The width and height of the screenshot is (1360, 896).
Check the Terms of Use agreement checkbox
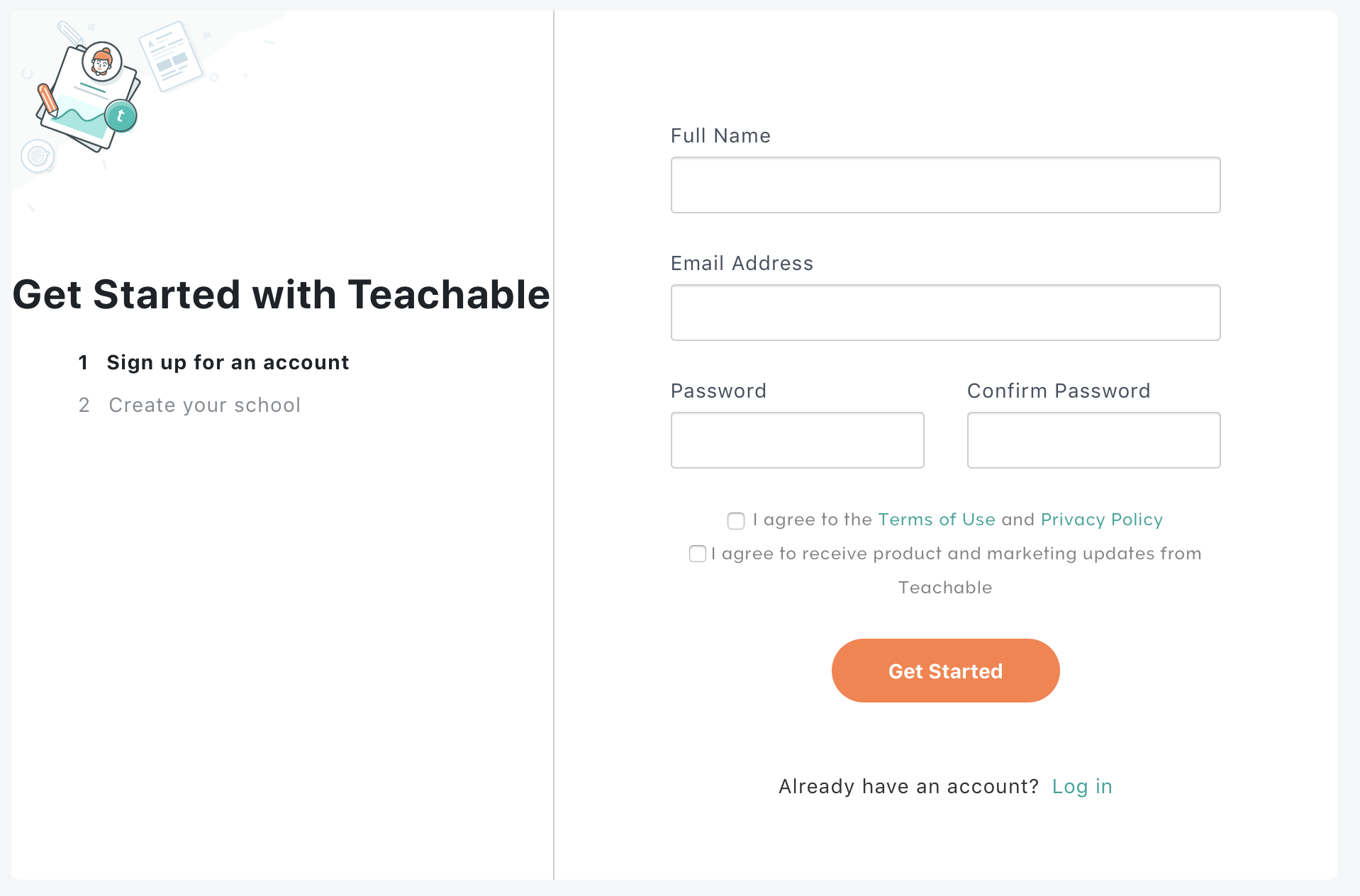pos(735,521)
